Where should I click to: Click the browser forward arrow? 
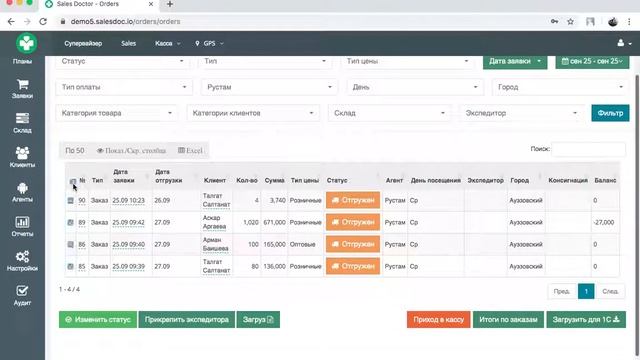pyautogui.click(x=27, y=22)
